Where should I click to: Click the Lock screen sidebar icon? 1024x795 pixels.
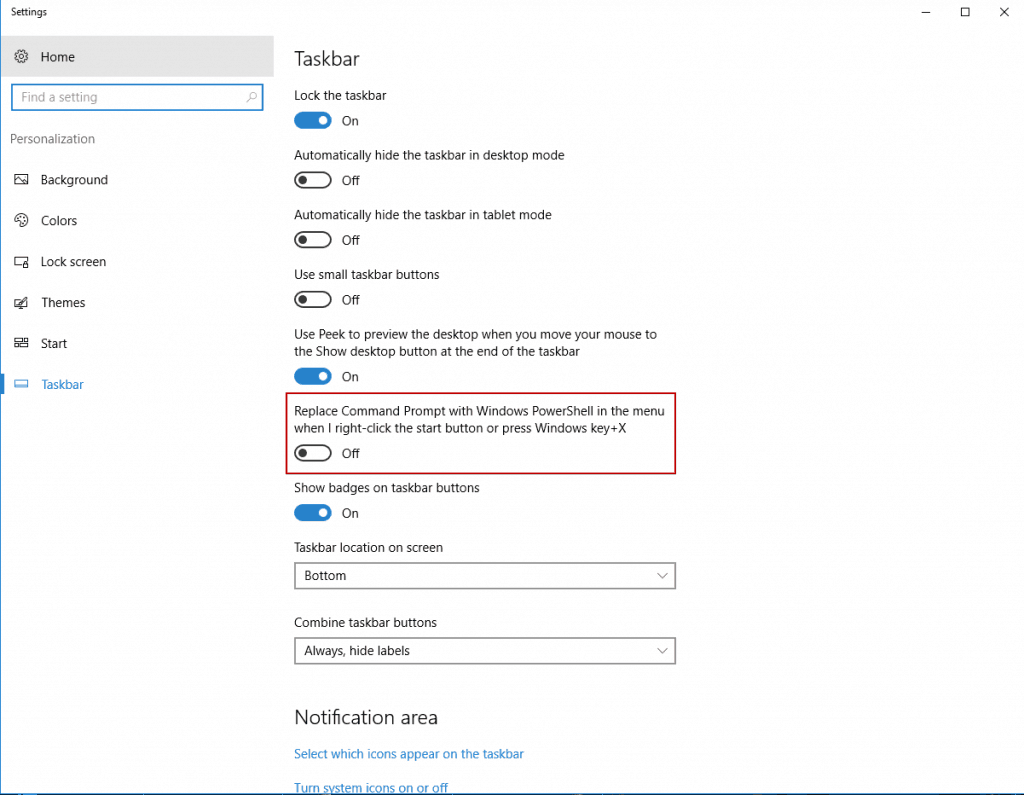[x=22, y=261]
